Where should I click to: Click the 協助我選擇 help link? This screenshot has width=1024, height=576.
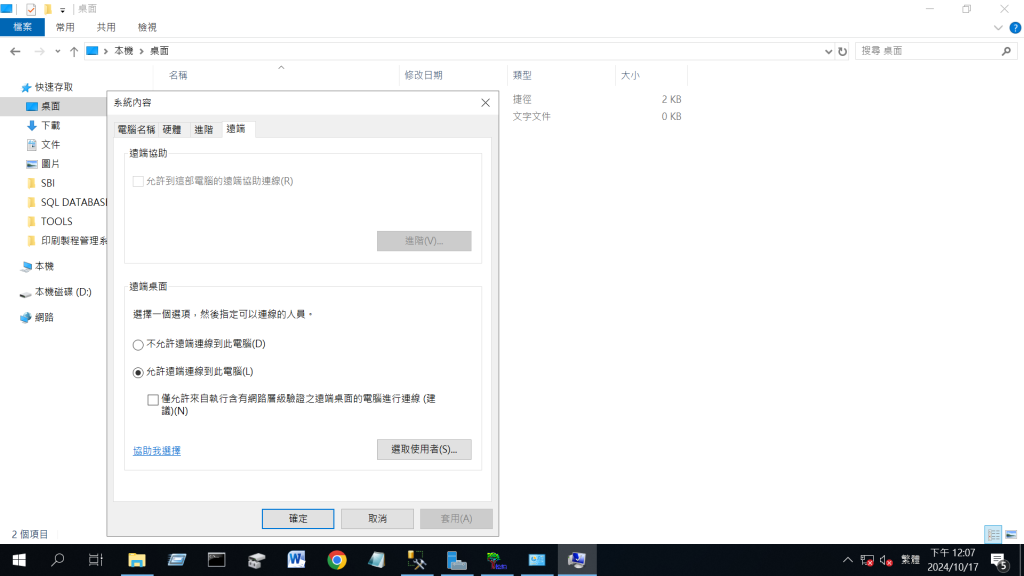click(157, 451)
